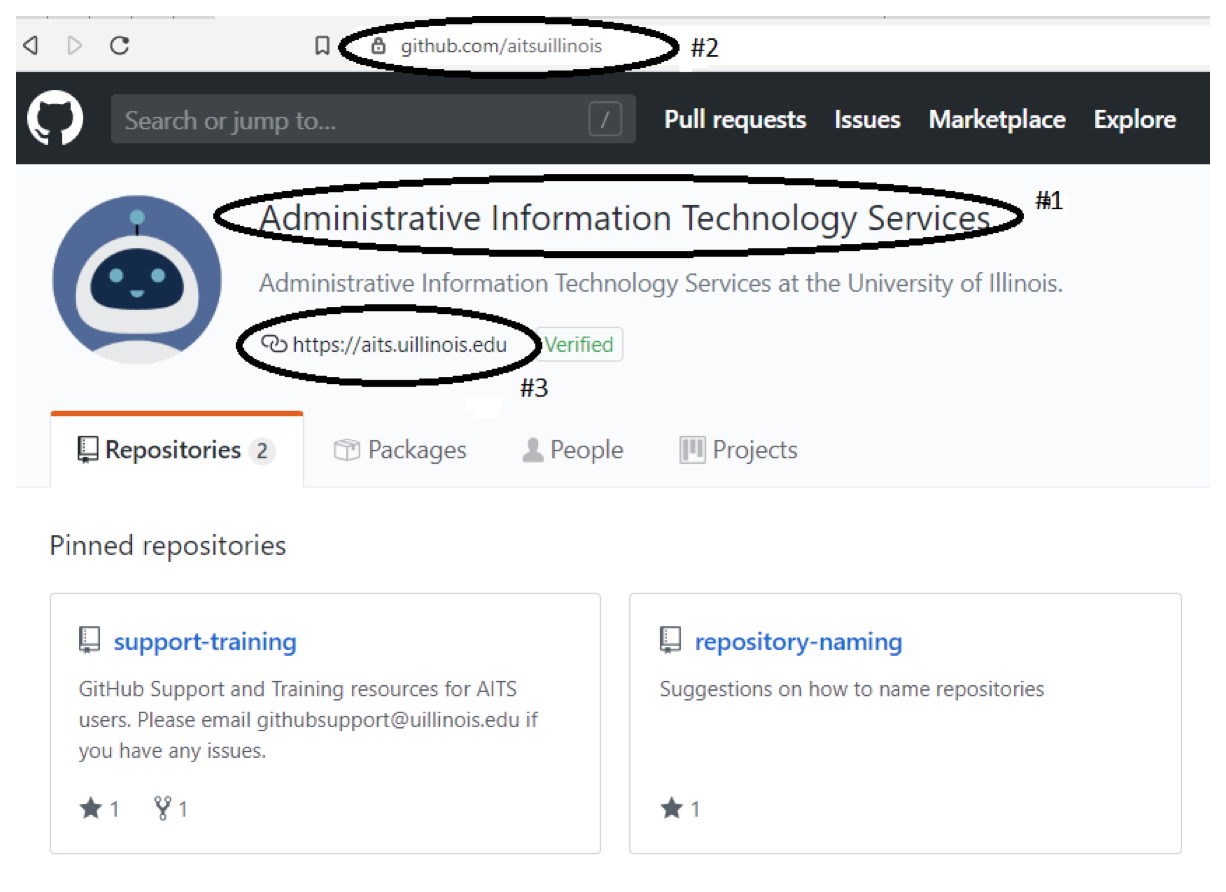Open the repository-naming repository link

coord(798,641)
